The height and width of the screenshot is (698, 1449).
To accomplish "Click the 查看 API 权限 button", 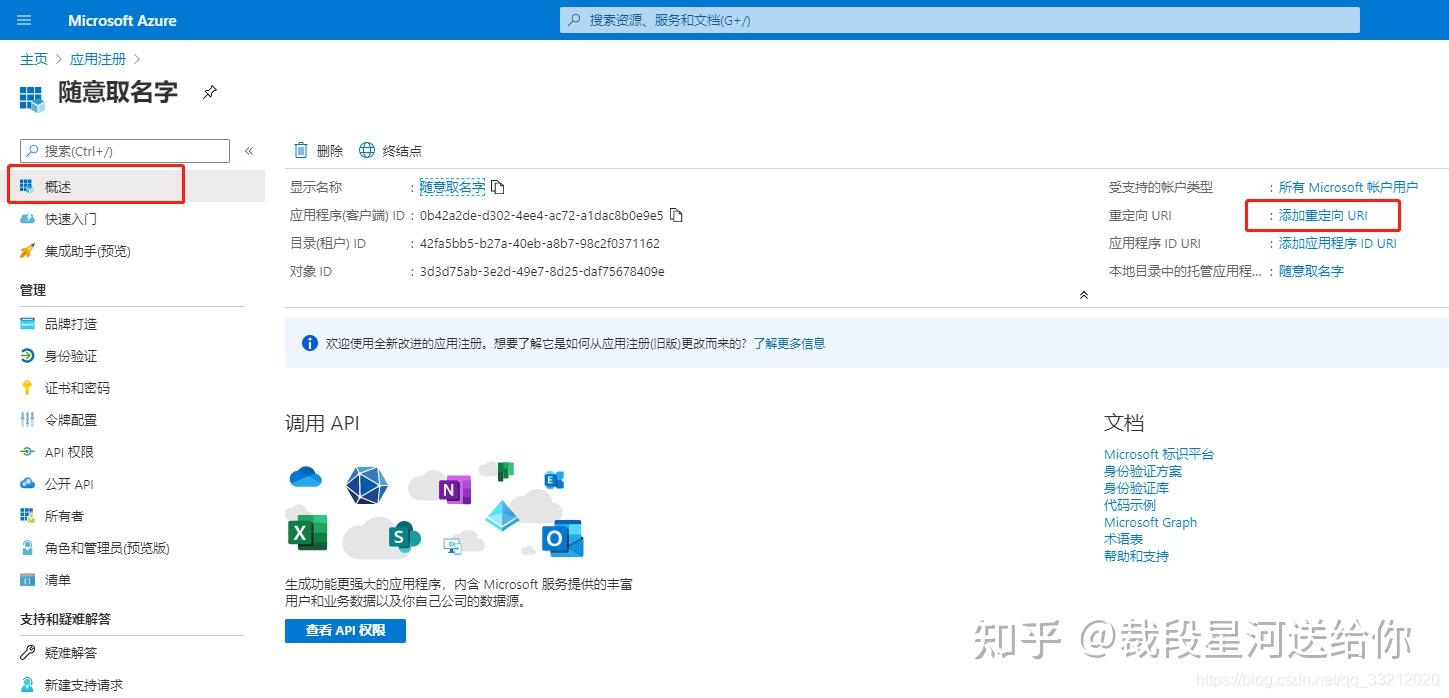I will pyautogui.click(x=344, y=630).
